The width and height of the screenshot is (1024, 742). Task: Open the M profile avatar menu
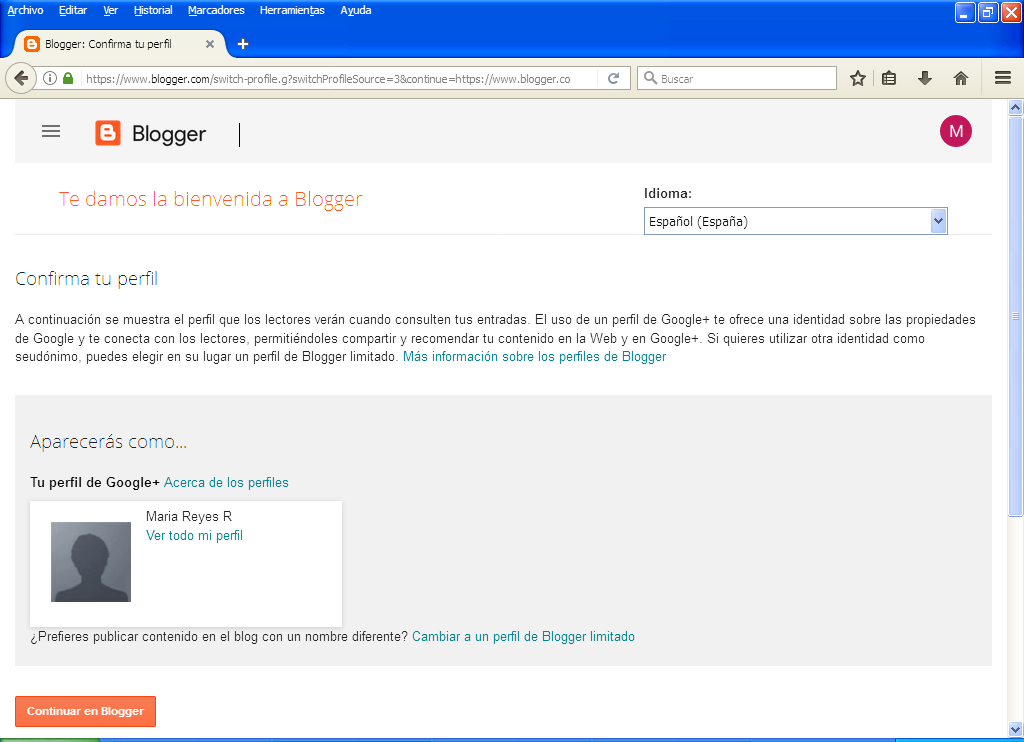point(955,131)
